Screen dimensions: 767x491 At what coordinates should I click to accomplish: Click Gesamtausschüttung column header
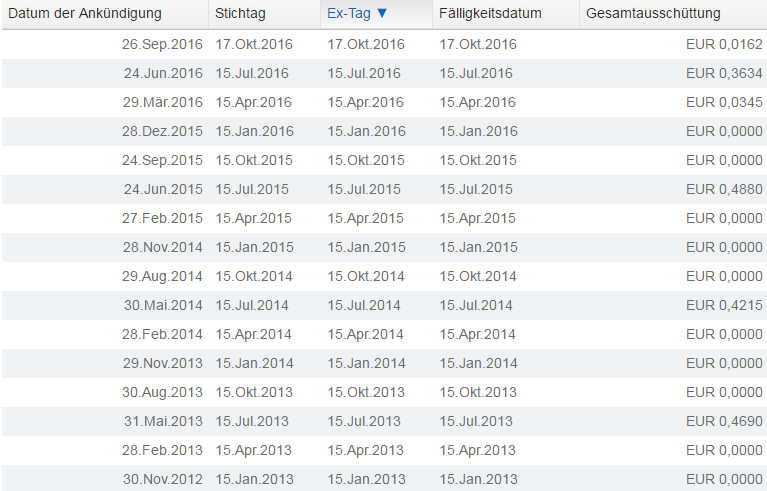point(653,14)
